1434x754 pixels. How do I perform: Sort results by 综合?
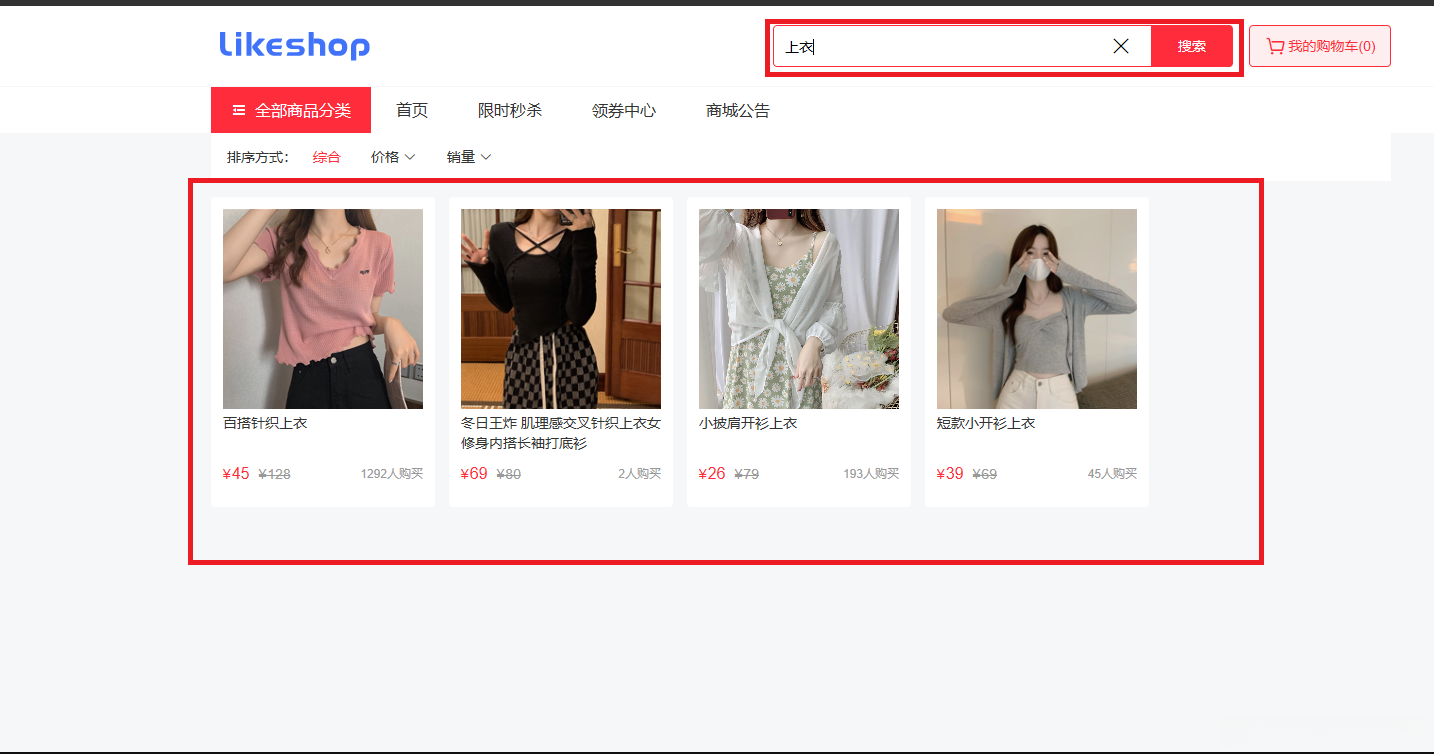326,157
